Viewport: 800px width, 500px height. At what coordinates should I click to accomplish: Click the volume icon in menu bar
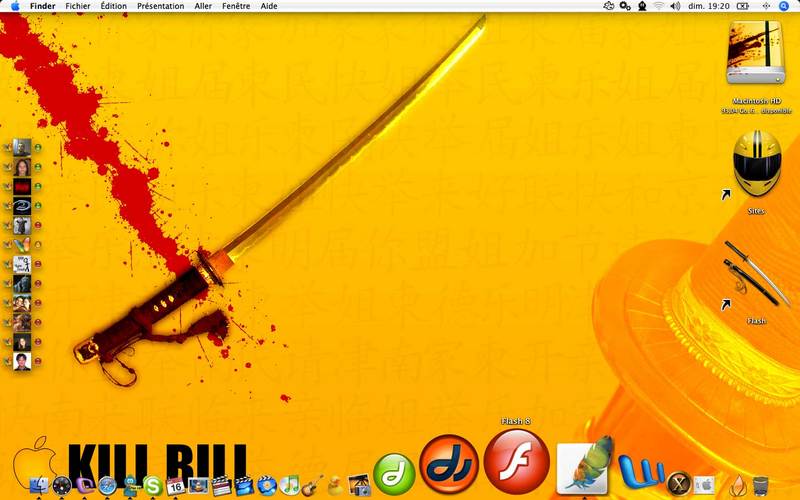coord(676,6)
